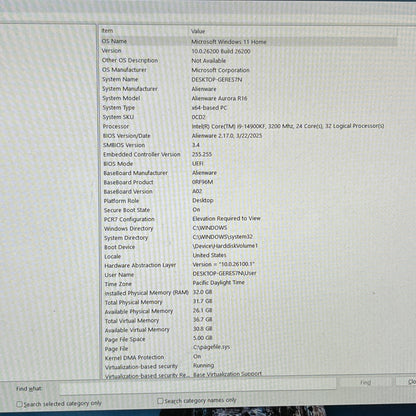The height and width of the screenshot is (416, 416).
Task: Select Virtualization-based security row
Action: point(248,366)
